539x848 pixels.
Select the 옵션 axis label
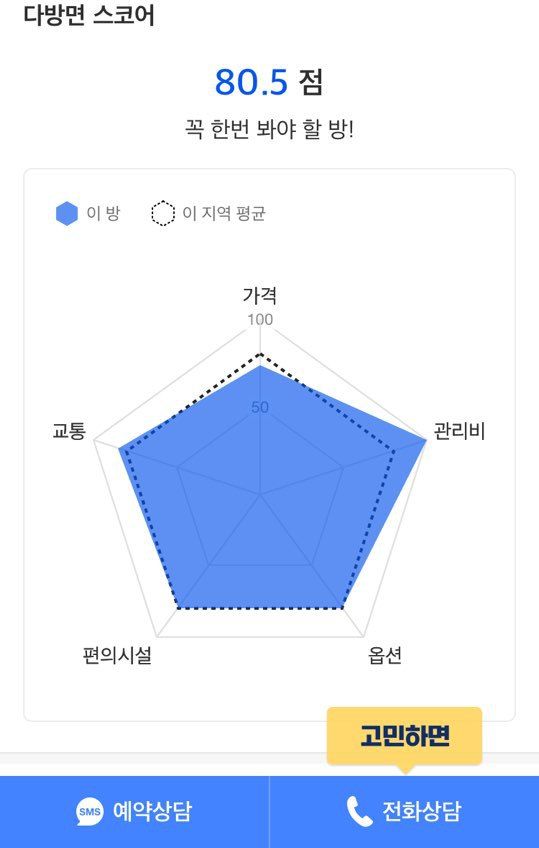[385, 655]
